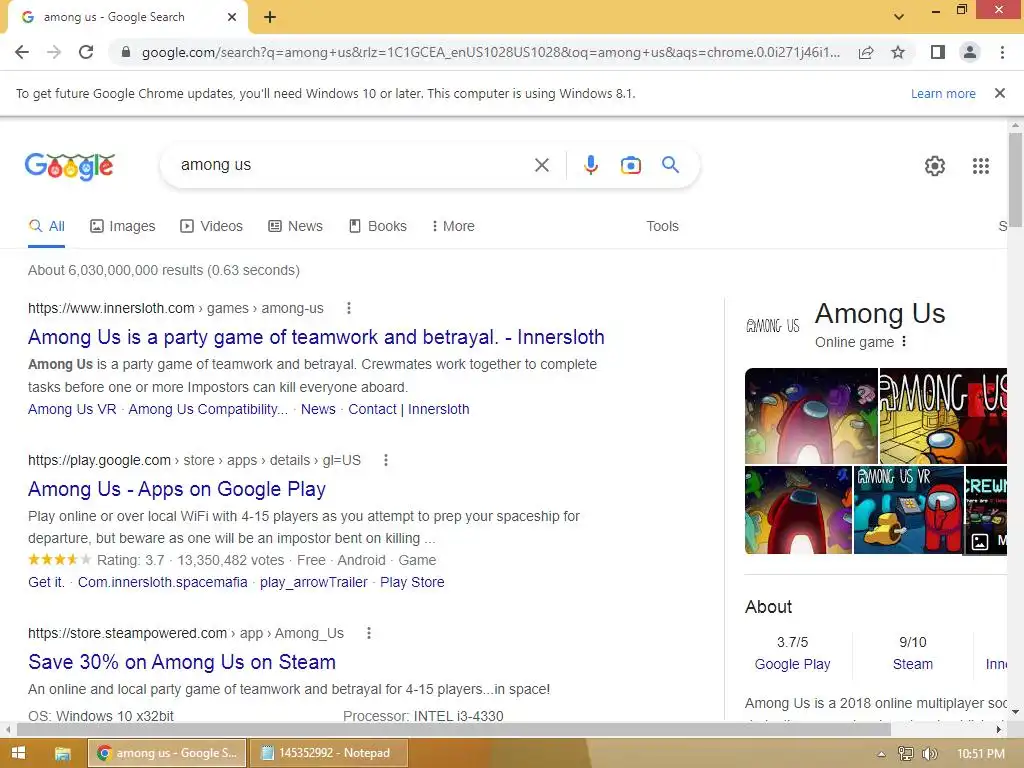View site info via the padlock icon

coord(126,52)
